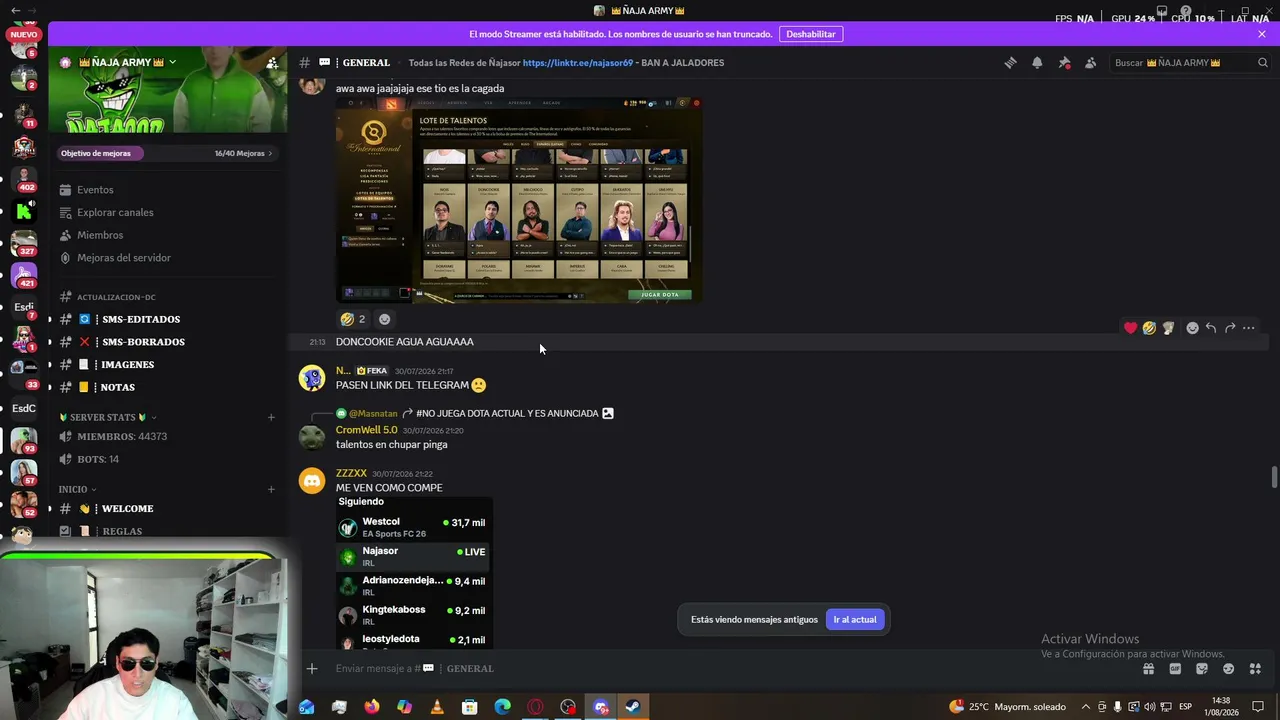
Task: Show pinned messages
Action: point(1064,63)
